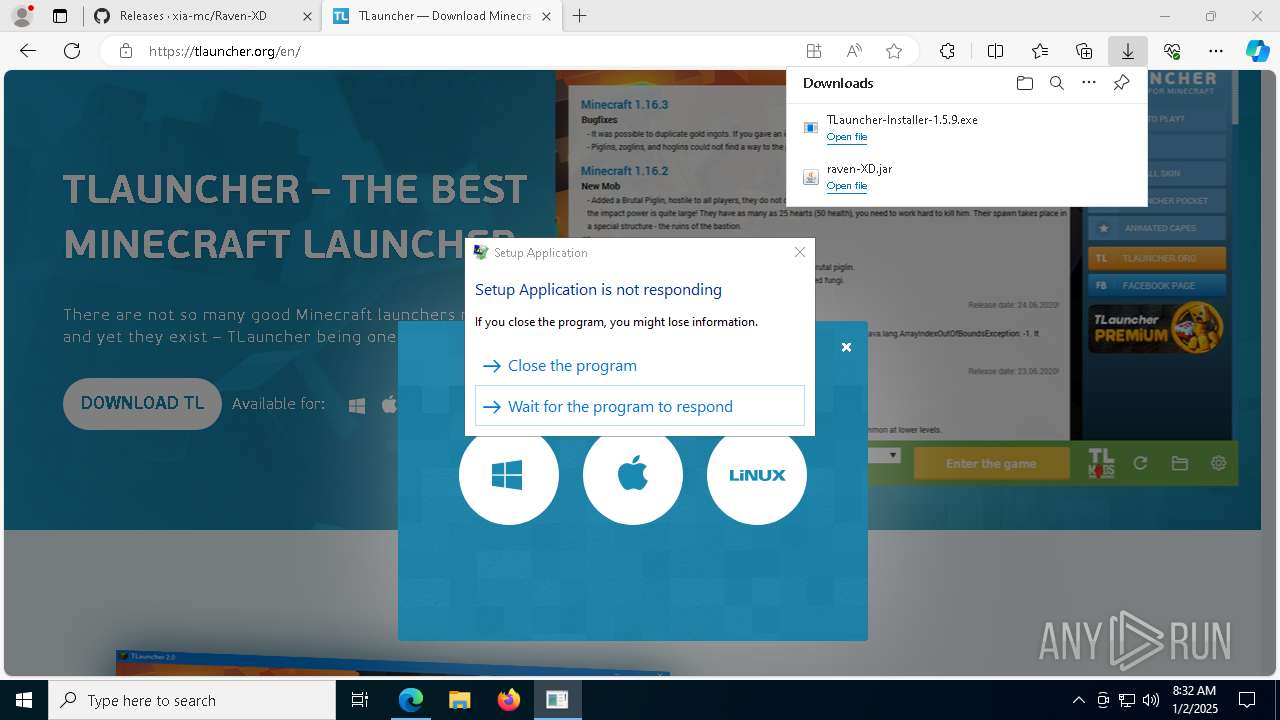The image size is (1280, 720).
Task: Close the Setup Application dialog
Action: click(800, 252)
